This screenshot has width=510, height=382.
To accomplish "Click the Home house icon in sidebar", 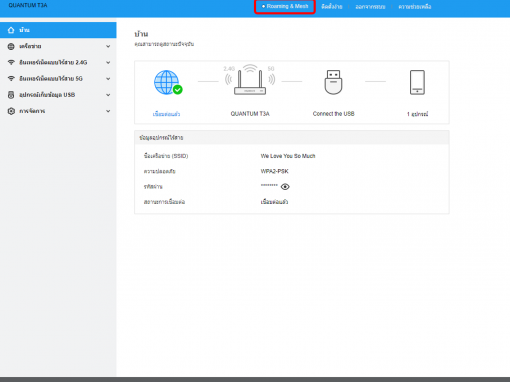I will pos(11,30).
